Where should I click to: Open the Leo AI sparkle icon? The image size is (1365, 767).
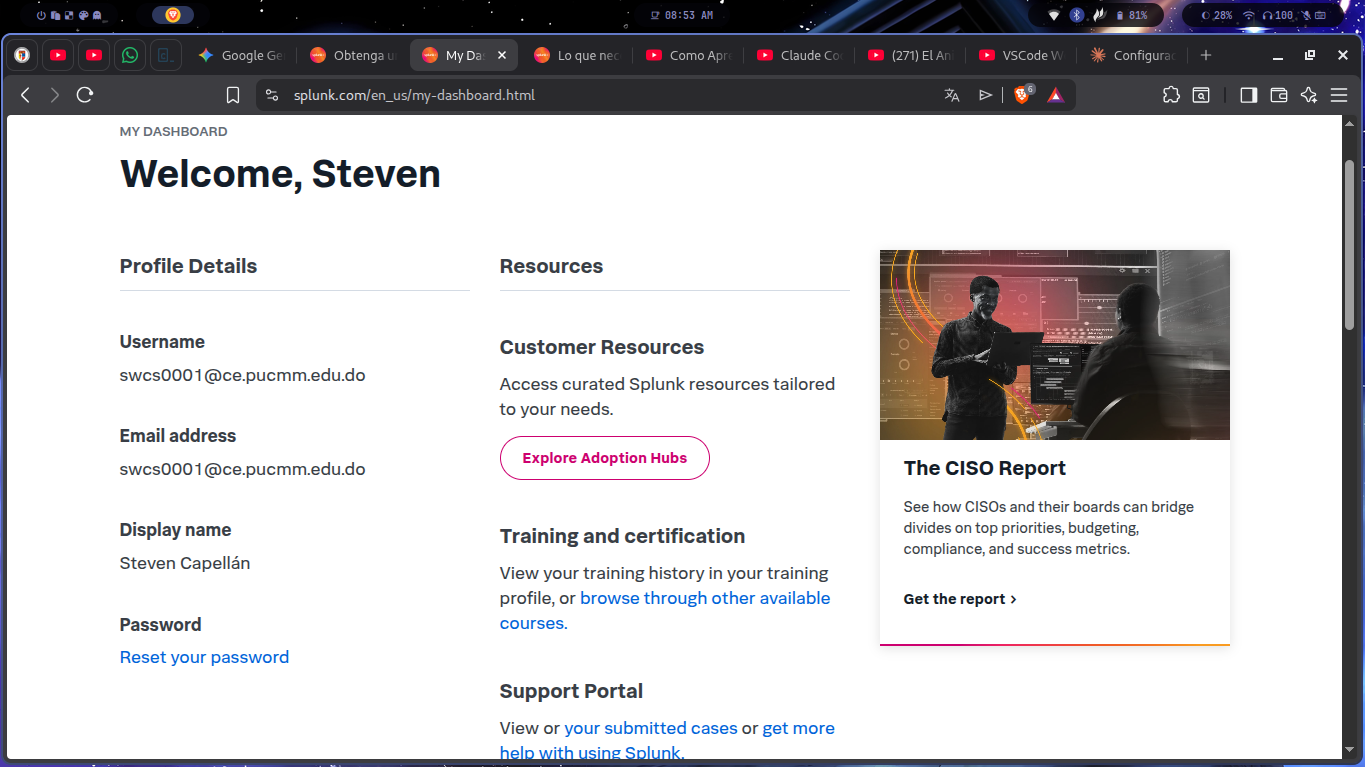tap(1309, 95)
